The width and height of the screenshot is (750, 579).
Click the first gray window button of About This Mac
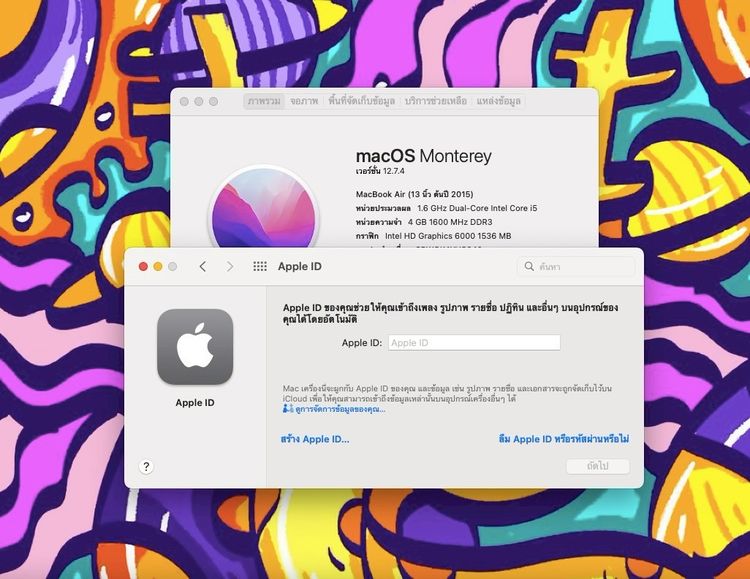click(x=184, y=101)
